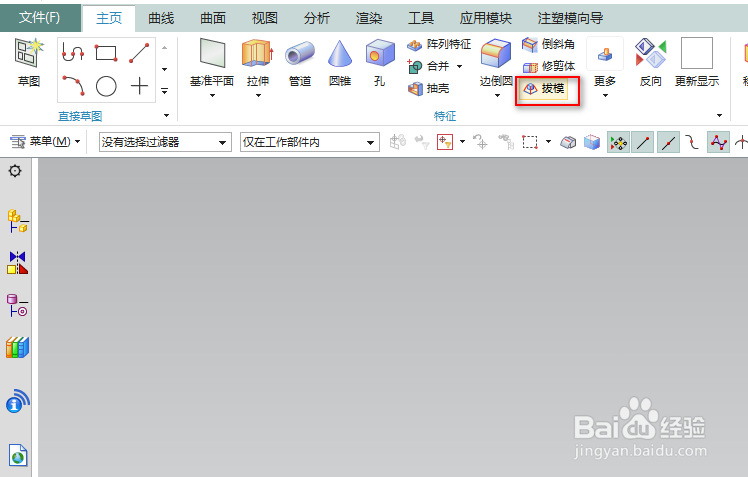Click the 孔 hole icon
The height and width of the screenshot is (477, 748).
click(x=380, y=53)
